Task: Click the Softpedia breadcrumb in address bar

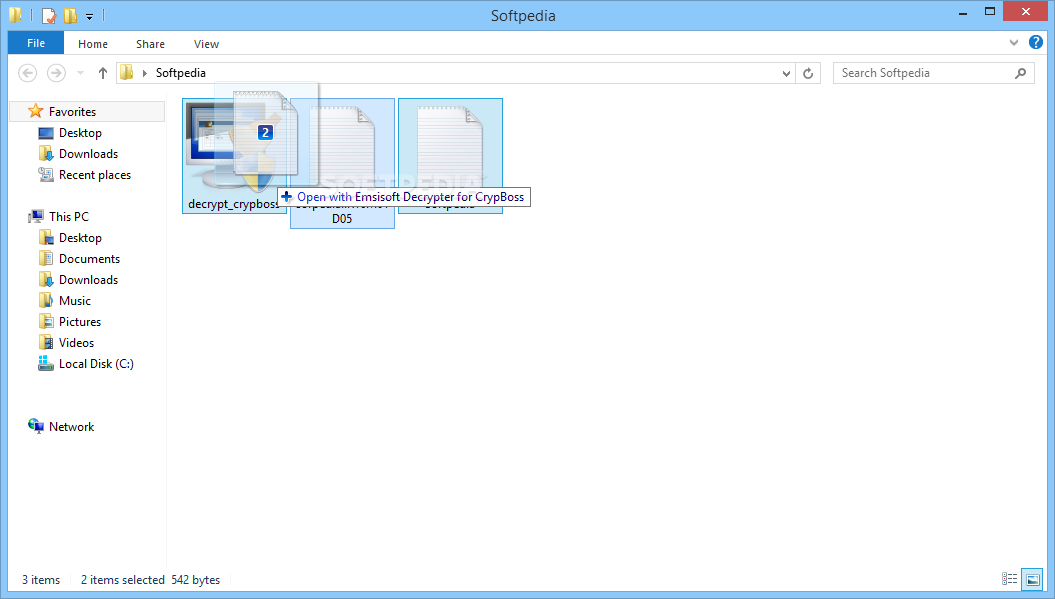Action: point(180,73)
